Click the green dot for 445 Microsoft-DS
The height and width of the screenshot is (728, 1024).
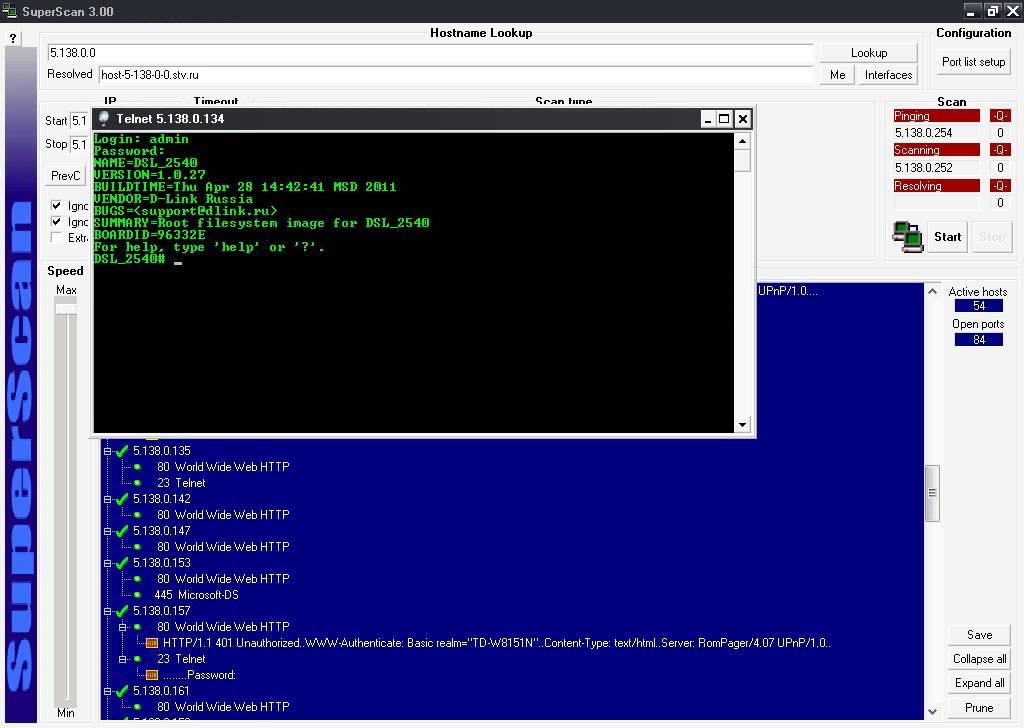137,595
